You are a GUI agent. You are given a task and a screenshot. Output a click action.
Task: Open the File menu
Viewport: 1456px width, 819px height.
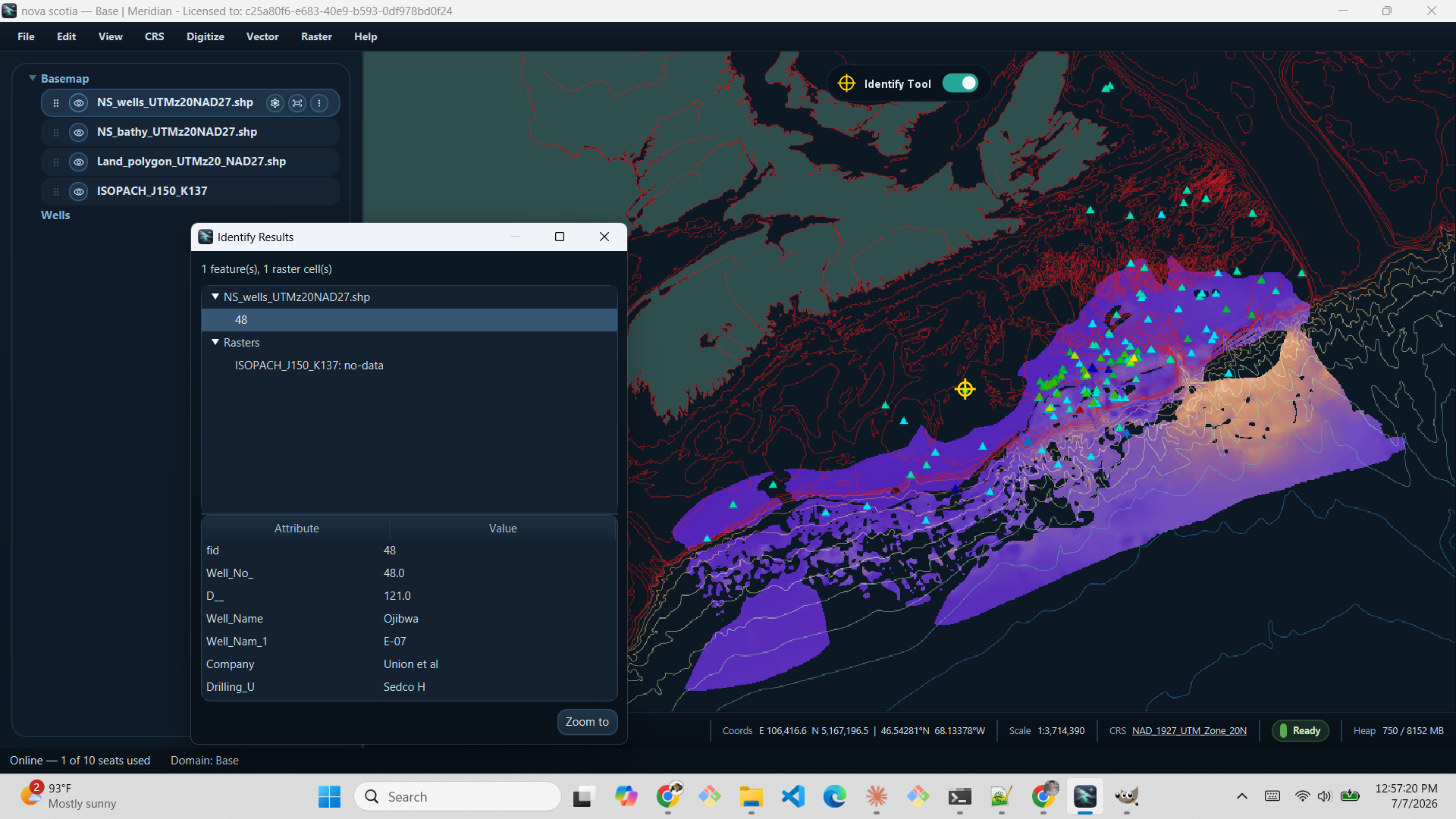point(26,36)
